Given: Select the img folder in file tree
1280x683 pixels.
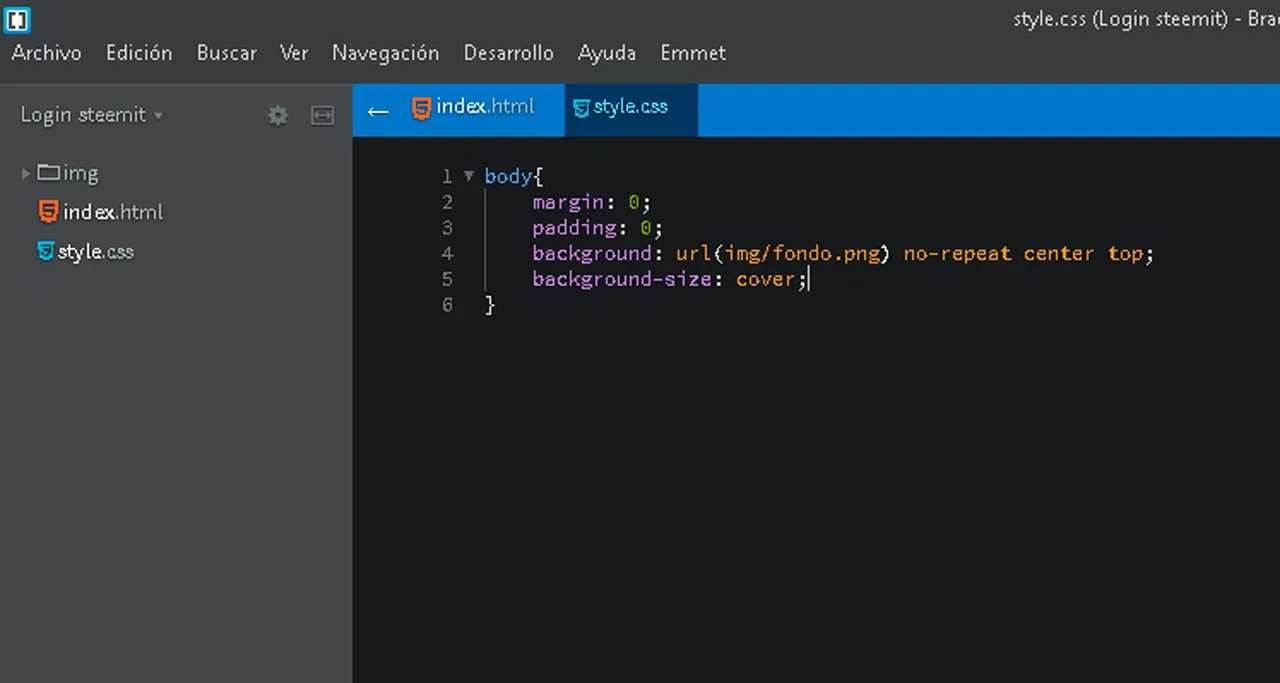Looking at the screenshot, I should (x=68, y=173).
